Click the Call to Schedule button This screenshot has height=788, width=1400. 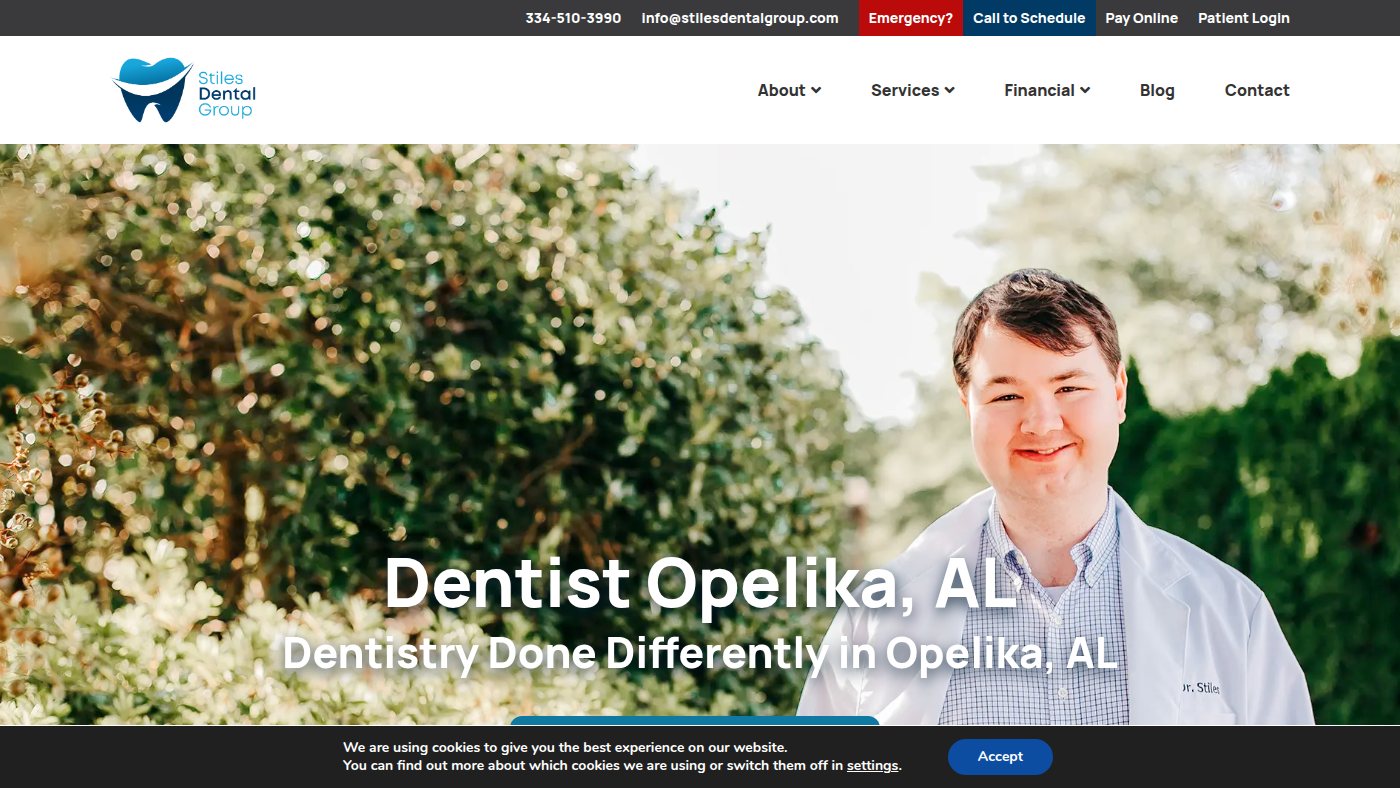pyautogui.click(x=1029, y=18)
